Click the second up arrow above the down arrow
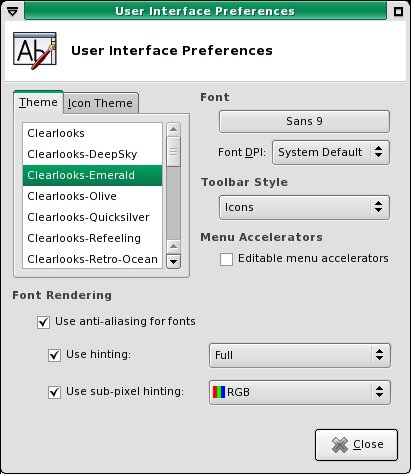The image size is (411, 474). (x=173, y=247)
